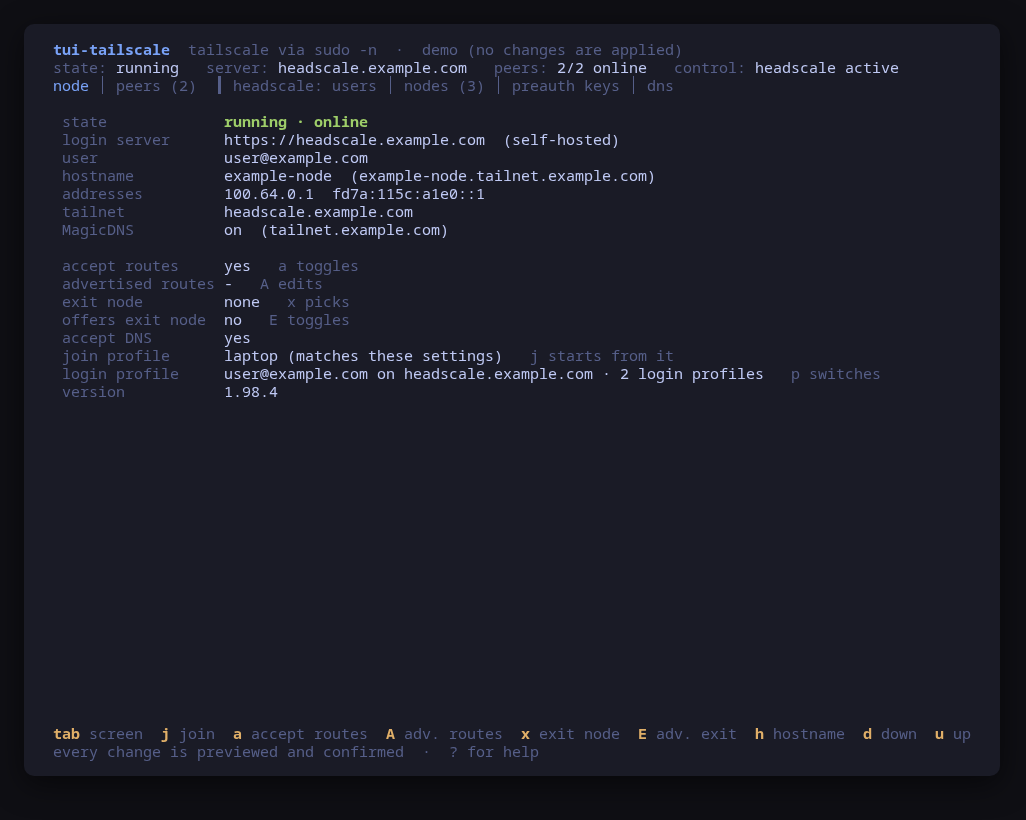The image size is (1026, 820).
Task: Click the version number 1.98.4
Action: click(251, 392)
